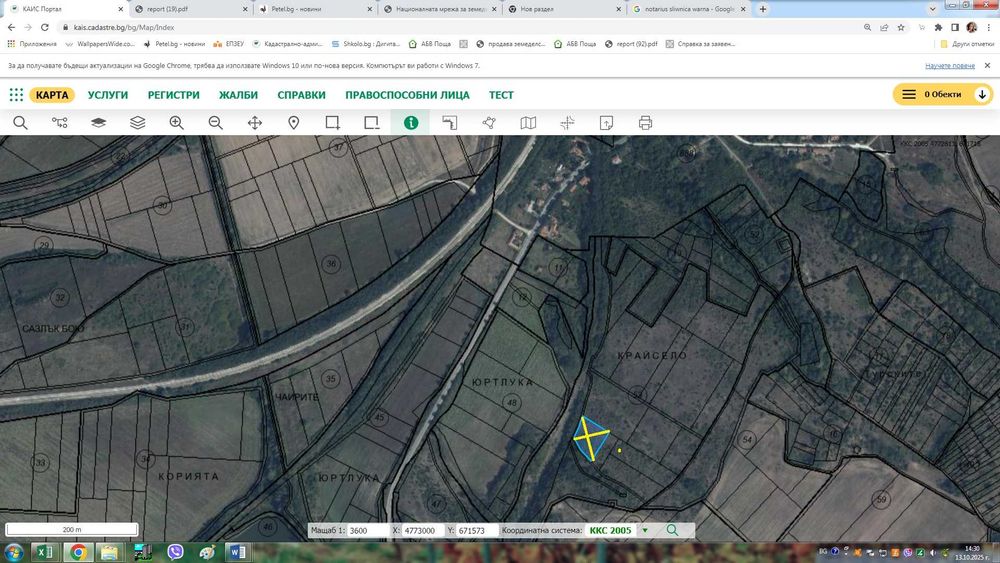Click the coordinate search button

tap(672, 530)
